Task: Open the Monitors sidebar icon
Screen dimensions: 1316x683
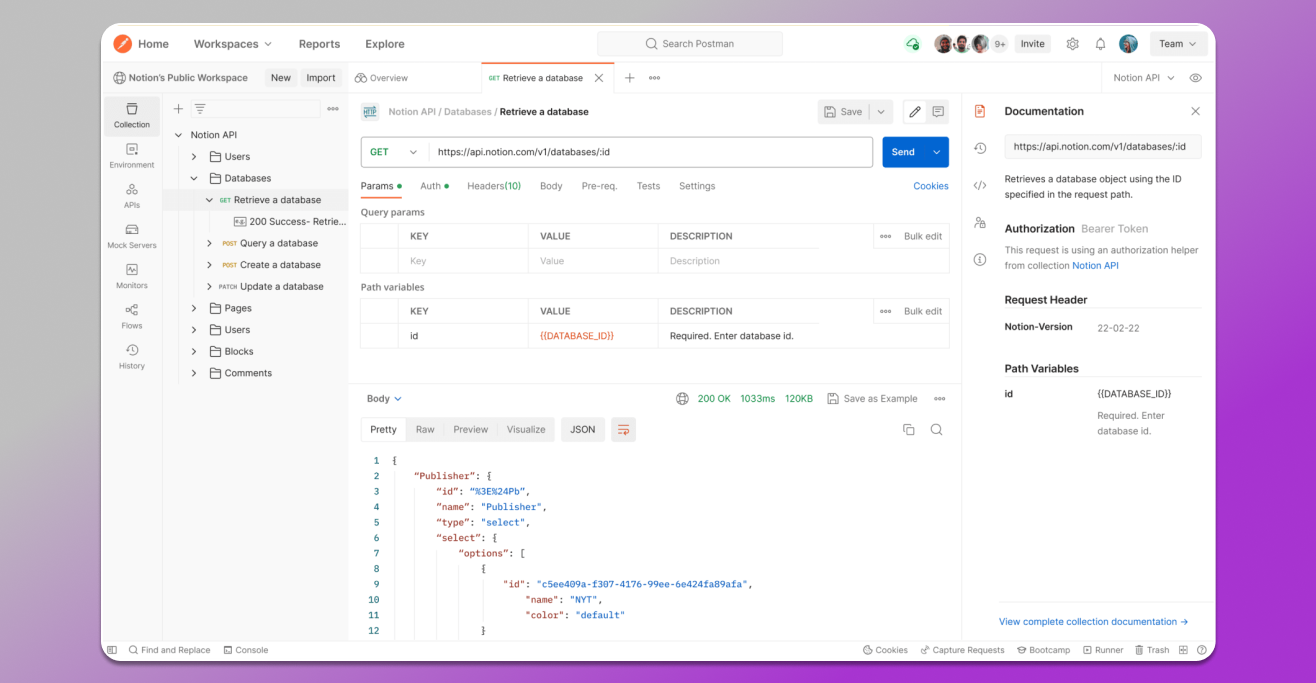Action: (x=131, y=276)
